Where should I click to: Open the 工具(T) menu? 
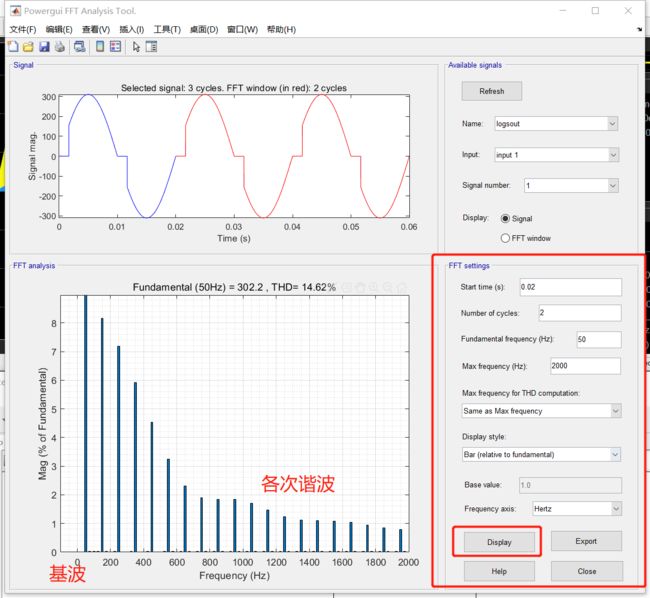[167, 29]
